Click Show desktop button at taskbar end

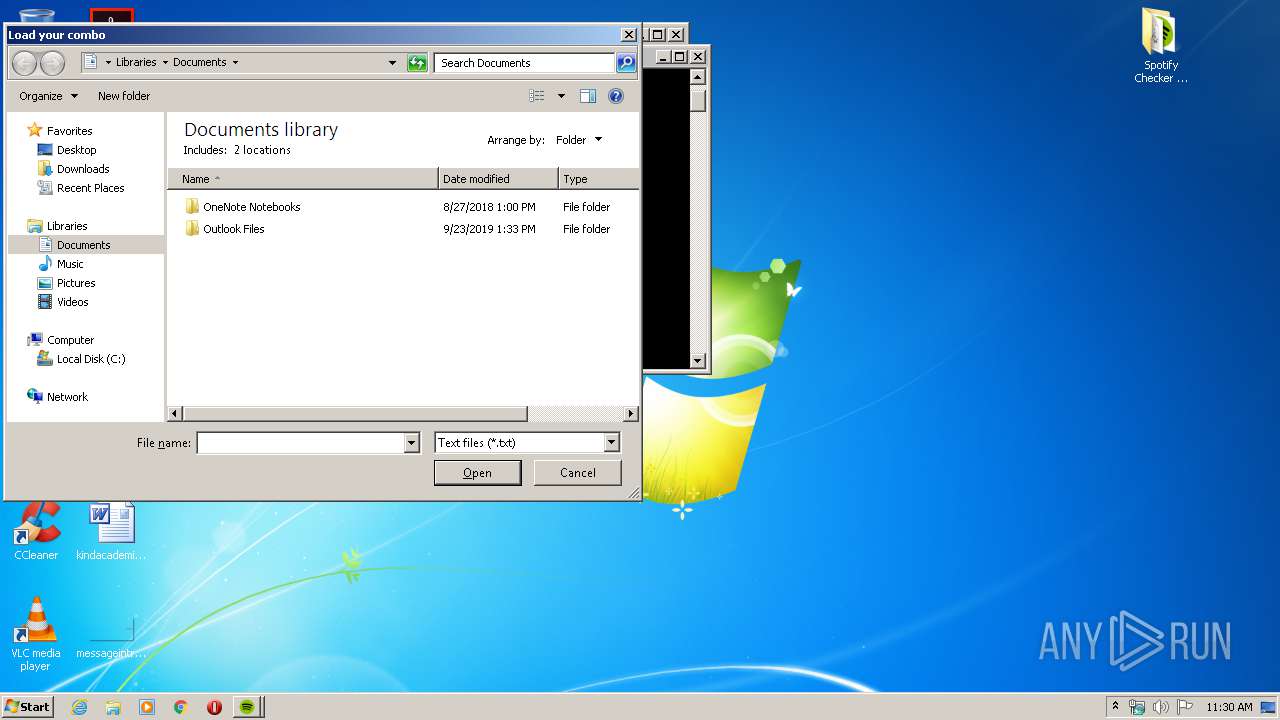click(1270, 707)
